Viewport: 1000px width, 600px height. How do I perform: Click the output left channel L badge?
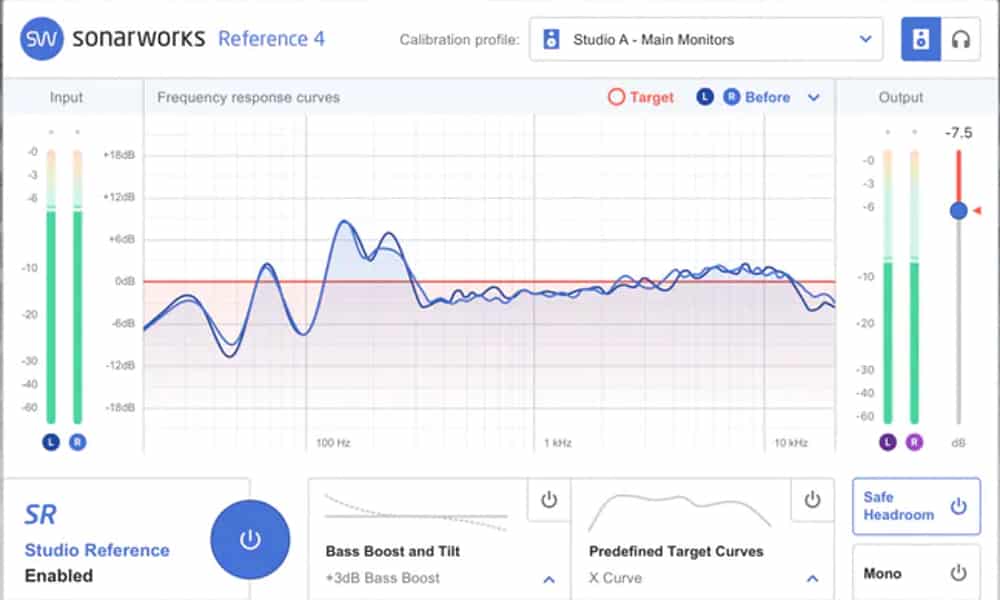(x=888, y=442)
